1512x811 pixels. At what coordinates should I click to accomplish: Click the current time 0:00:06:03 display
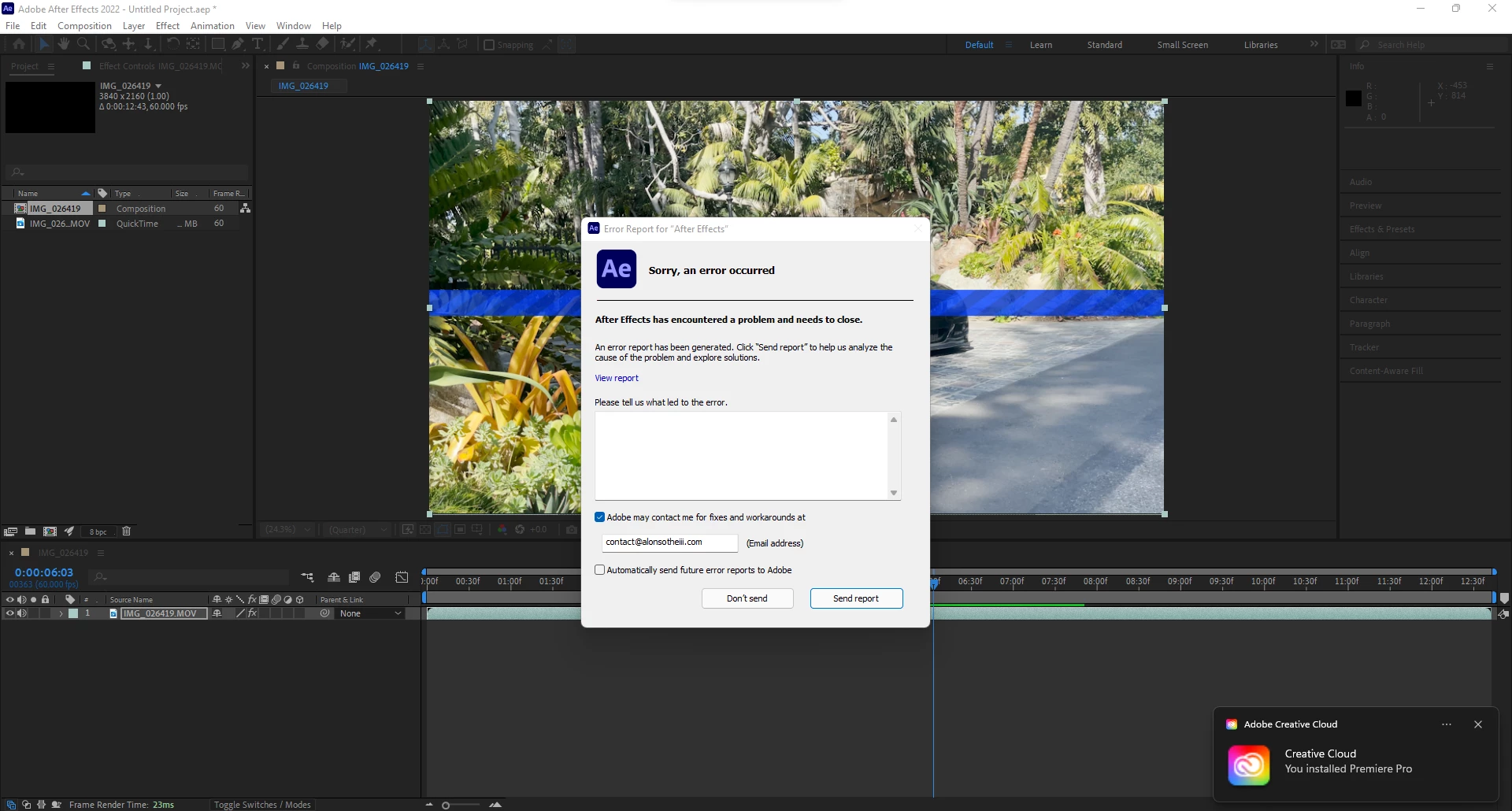[x=44, y=572]
